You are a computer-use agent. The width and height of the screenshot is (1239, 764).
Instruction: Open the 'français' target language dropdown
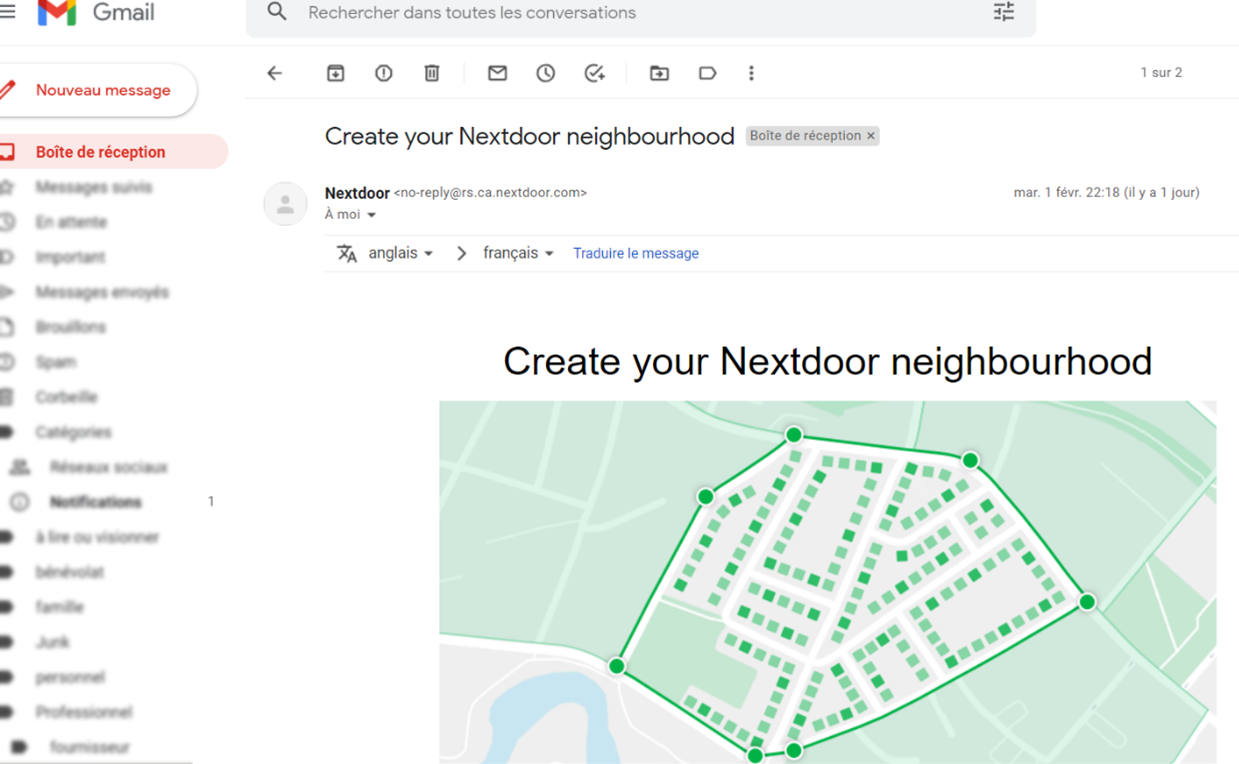pyautogui.click(x=518, y=254)
